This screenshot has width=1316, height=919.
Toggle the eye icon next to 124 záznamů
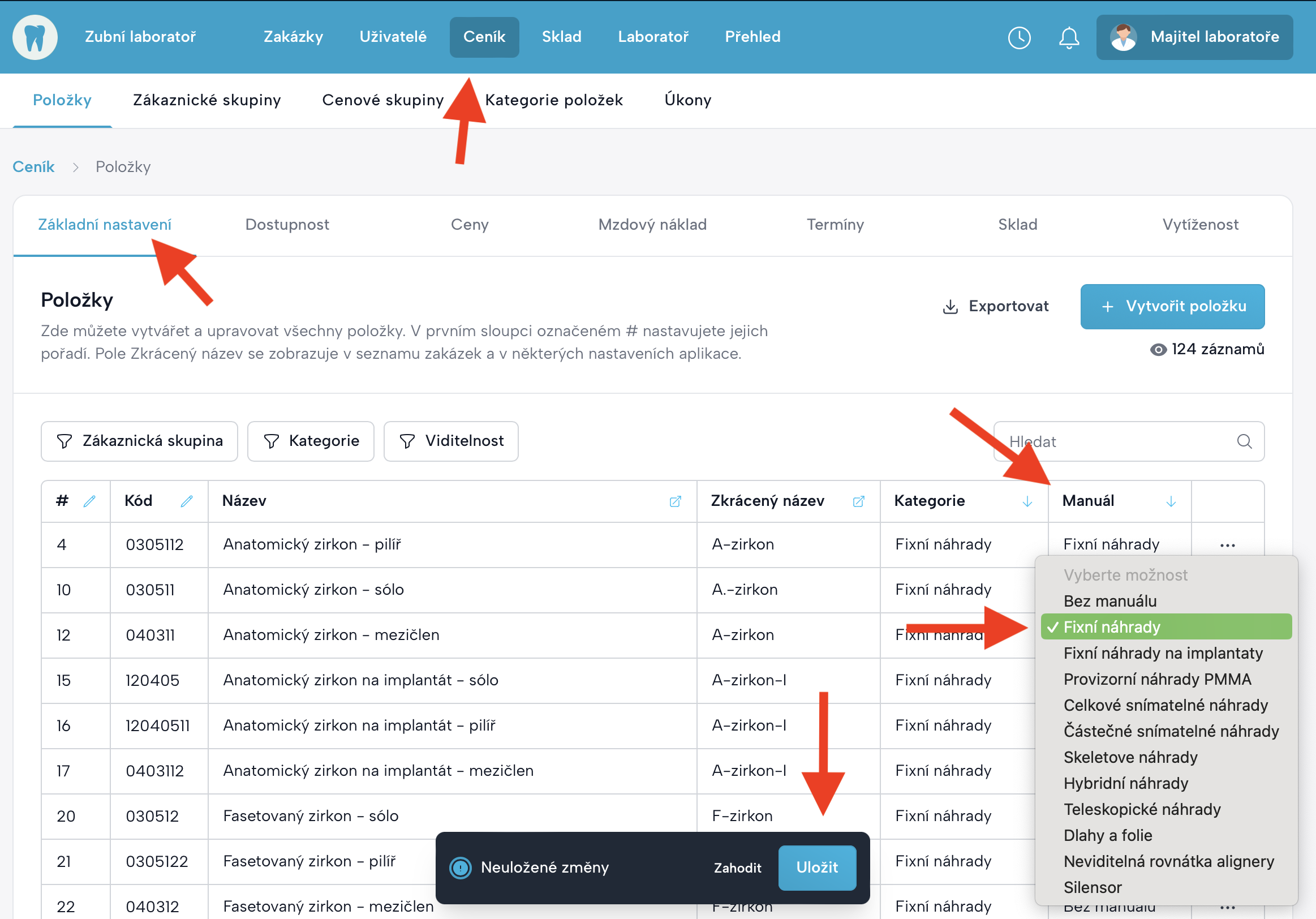pyautogui.click(x=1158, y=350)
